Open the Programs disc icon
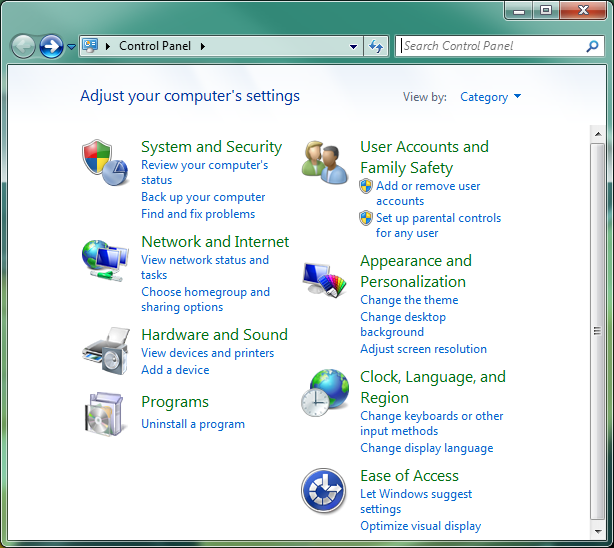Image resolution: width=614 pixels, height=548 pixels. pos(104,414)
